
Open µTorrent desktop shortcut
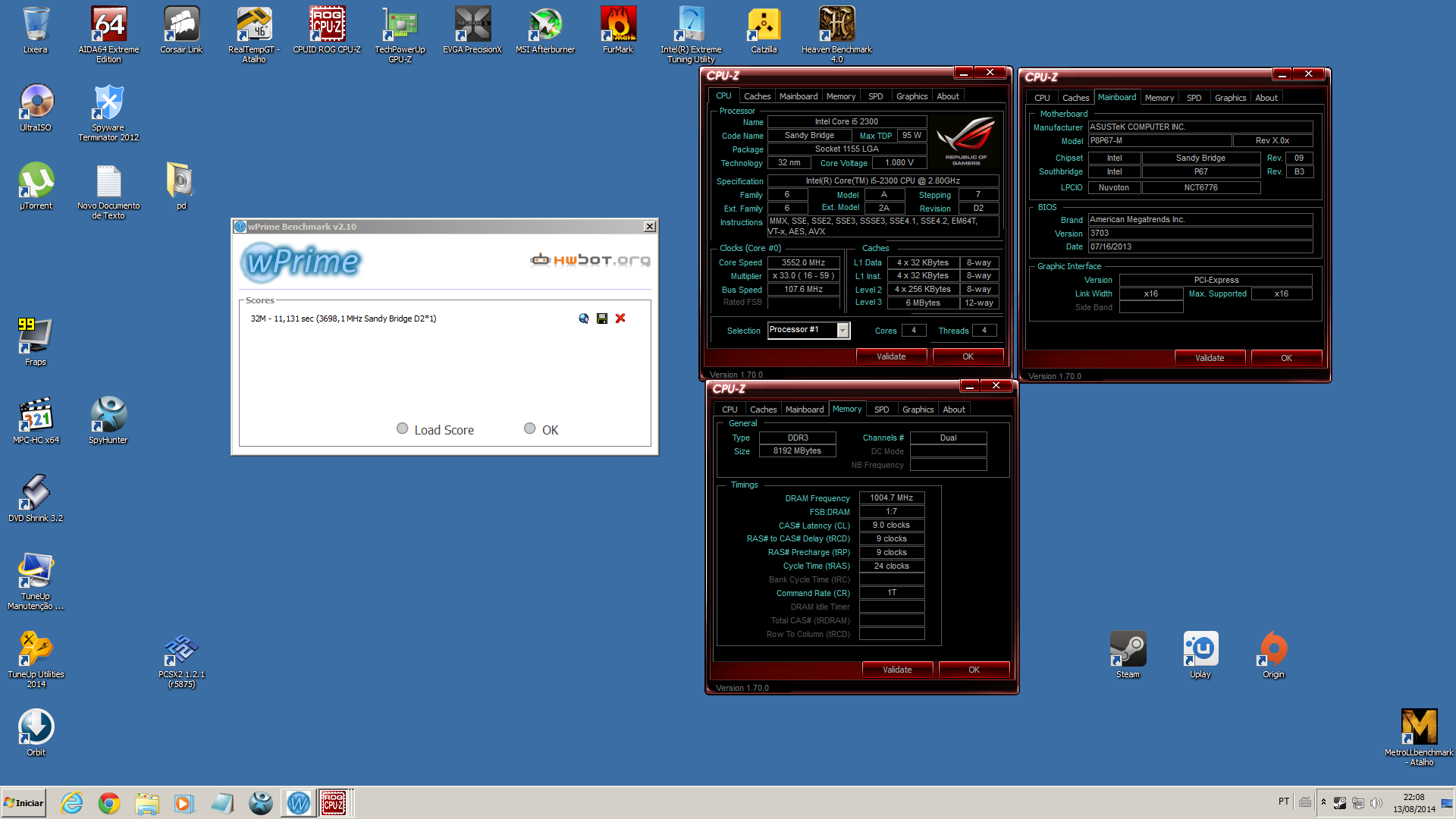pyautogui.click(x=36, y=187)
